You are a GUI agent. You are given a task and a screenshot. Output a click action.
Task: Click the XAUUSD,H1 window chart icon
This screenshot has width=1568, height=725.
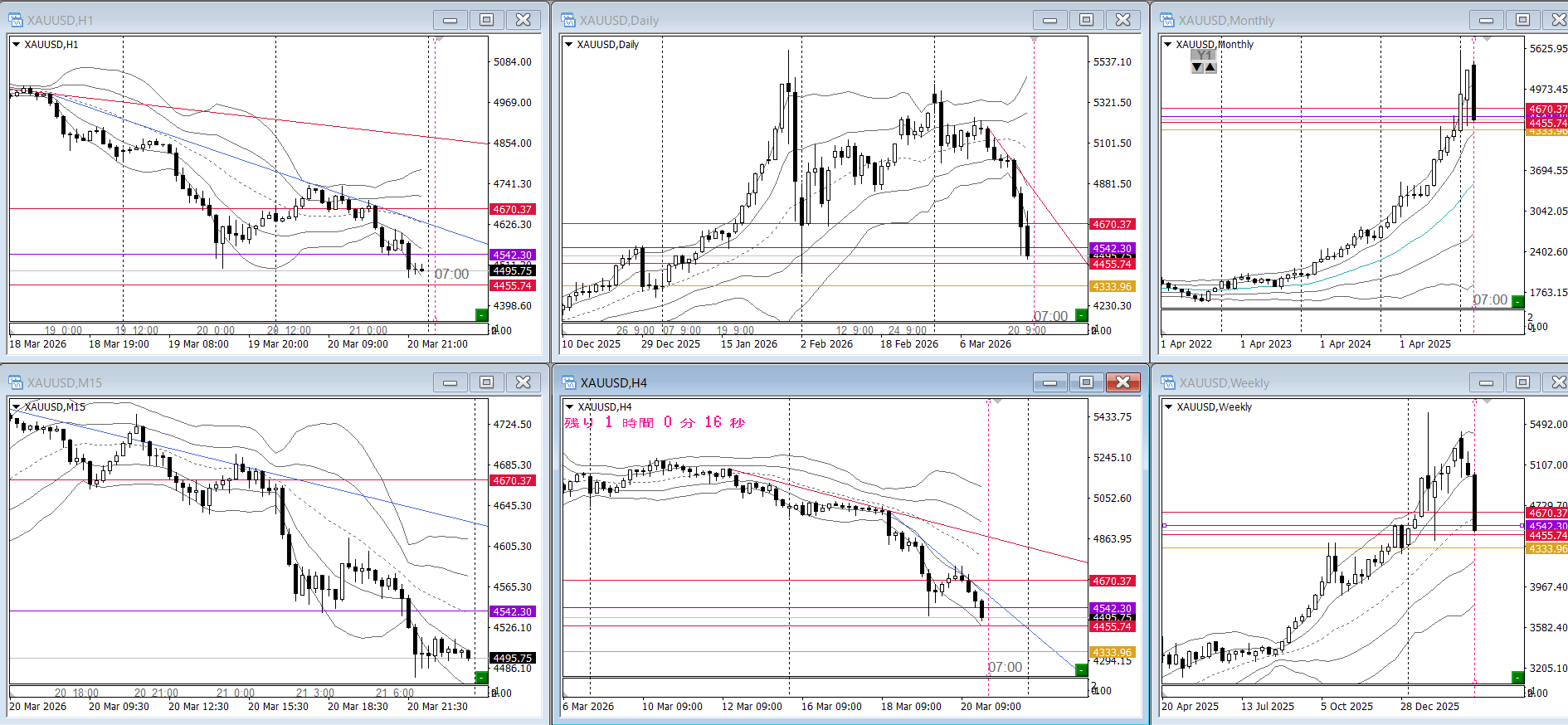pos(16,20)
